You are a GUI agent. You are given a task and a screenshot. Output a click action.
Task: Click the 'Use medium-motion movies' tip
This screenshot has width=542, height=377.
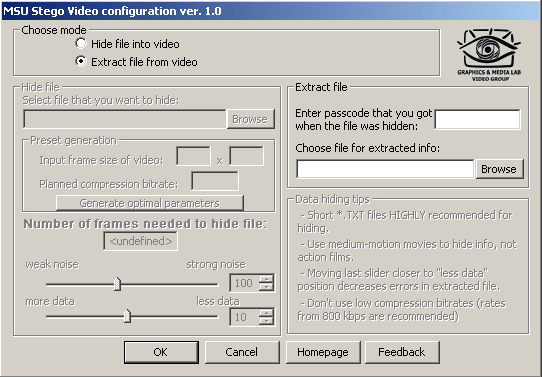point(407,251)
